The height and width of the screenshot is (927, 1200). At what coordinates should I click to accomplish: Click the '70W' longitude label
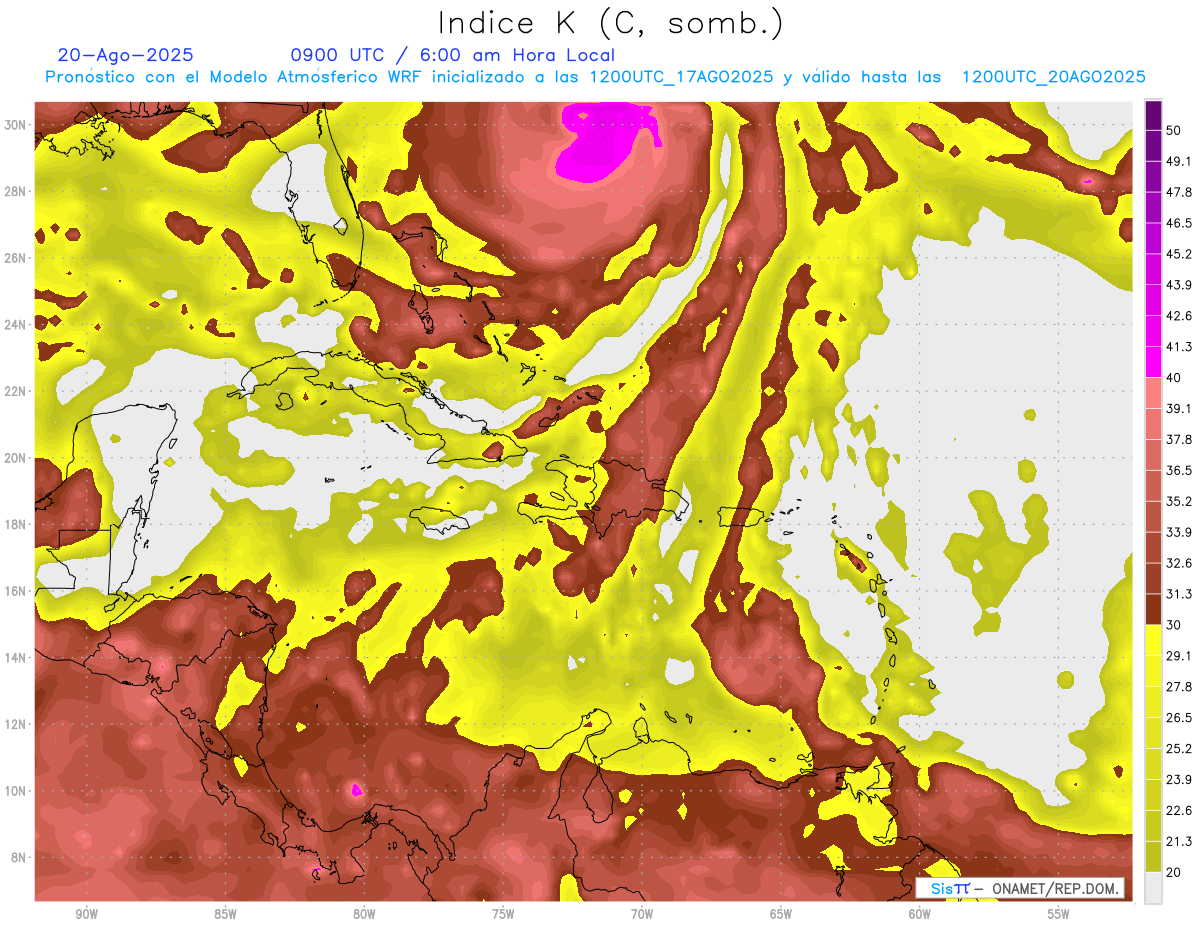[x=642, y=914]
